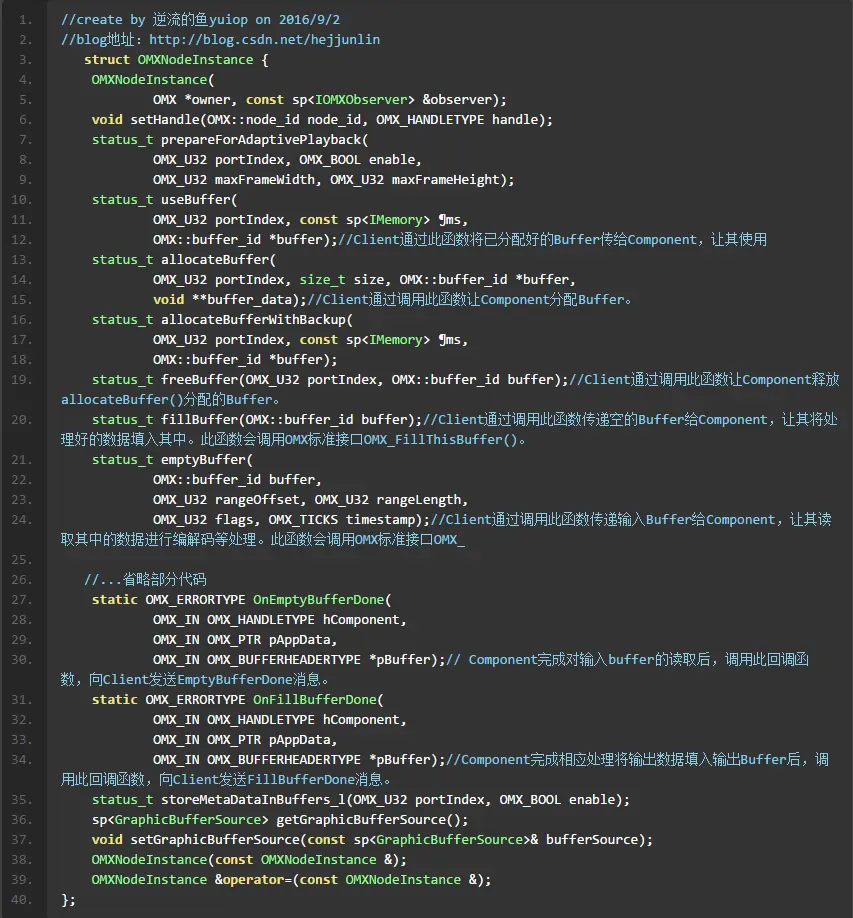This screenshot has width=853, height=918.
Task: Click IOMXObserver type on line 5
Action: click(361, 100)
